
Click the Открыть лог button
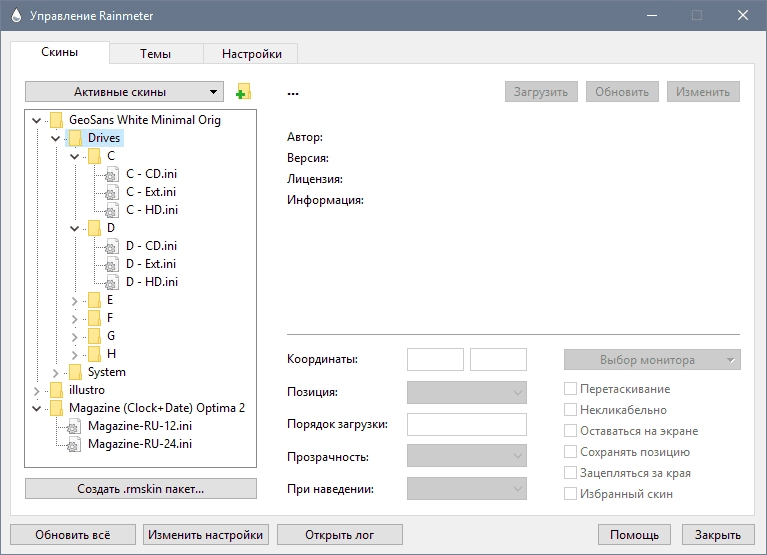340,534
